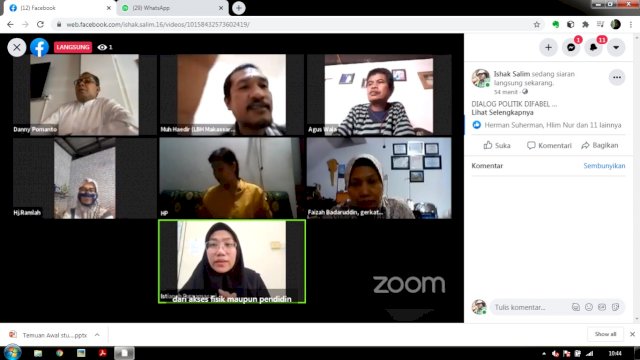Click the address bar URL
This screenshot has height=360, width=640.
pyautogui.click(x=158, y=24)
